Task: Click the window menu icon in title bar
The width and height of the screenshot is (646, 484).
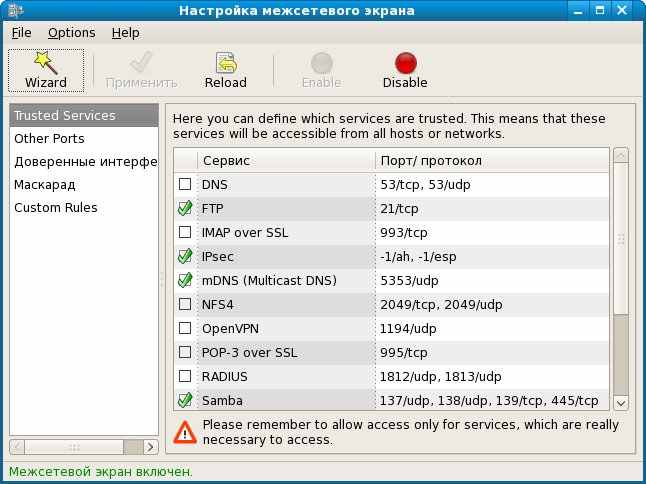Action: click(x=15, y=10)
